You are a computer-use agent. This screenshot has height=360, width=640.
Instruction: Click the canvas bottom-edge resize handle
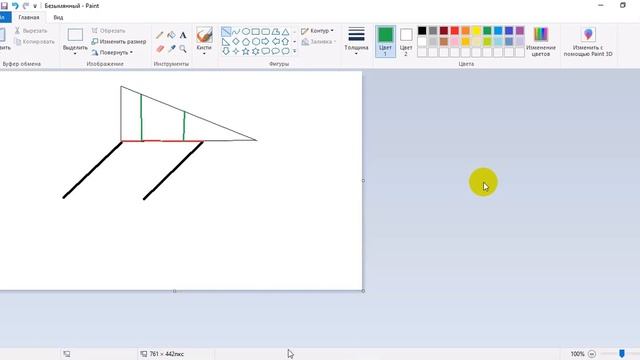(175, 291)
